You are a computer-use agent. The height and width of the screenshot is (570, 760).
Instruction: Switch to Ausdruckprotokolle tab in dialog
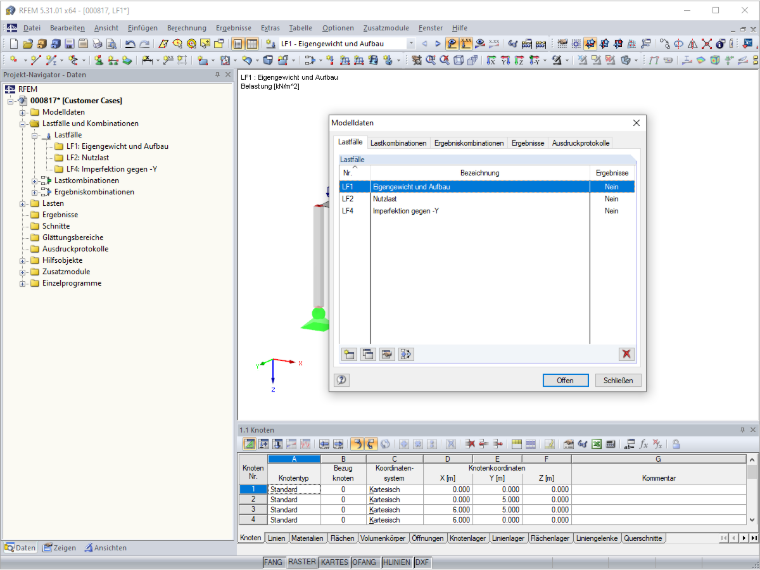tap(580, 143)
